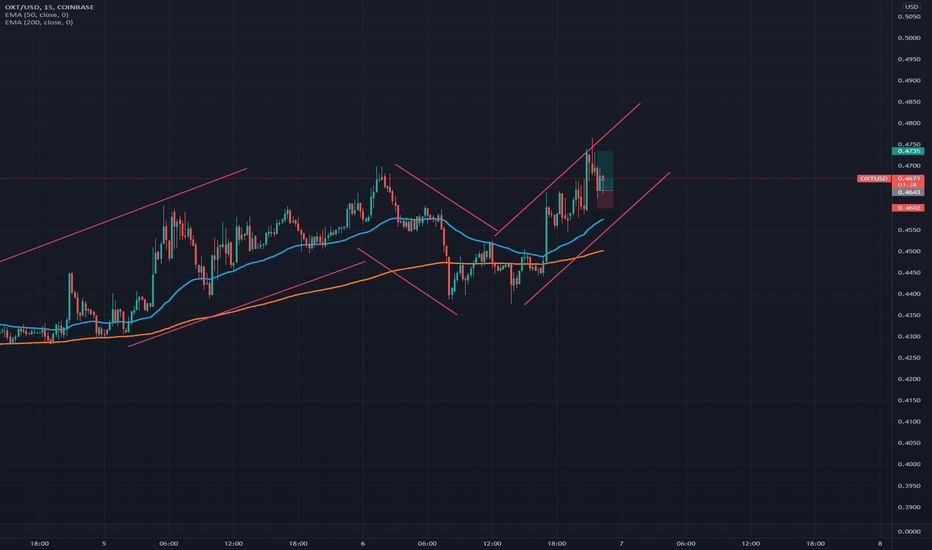The image size is (932, 550).
Task: Click the 0.4050 price axis label
Action: pyautogui.click(x=909, y=443)
